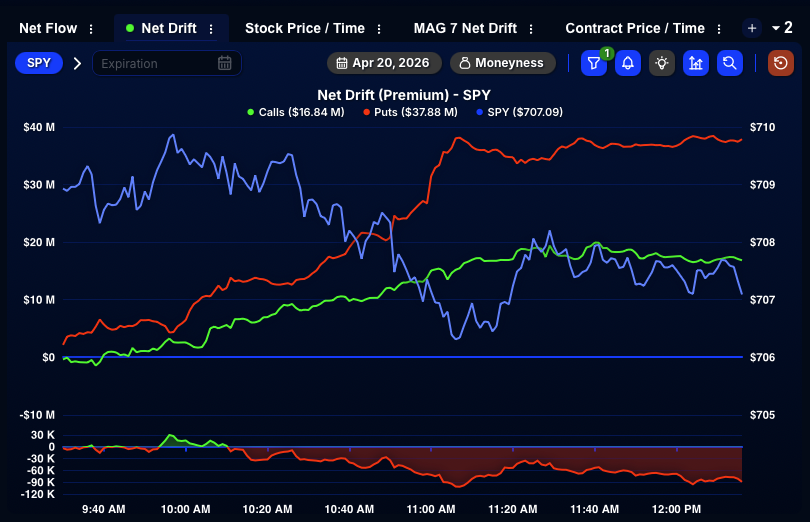Image resolution: width=810 pixels, height=522 pixels.
Task: Open the filter icon with badge 1
Action: coord(594,64)
